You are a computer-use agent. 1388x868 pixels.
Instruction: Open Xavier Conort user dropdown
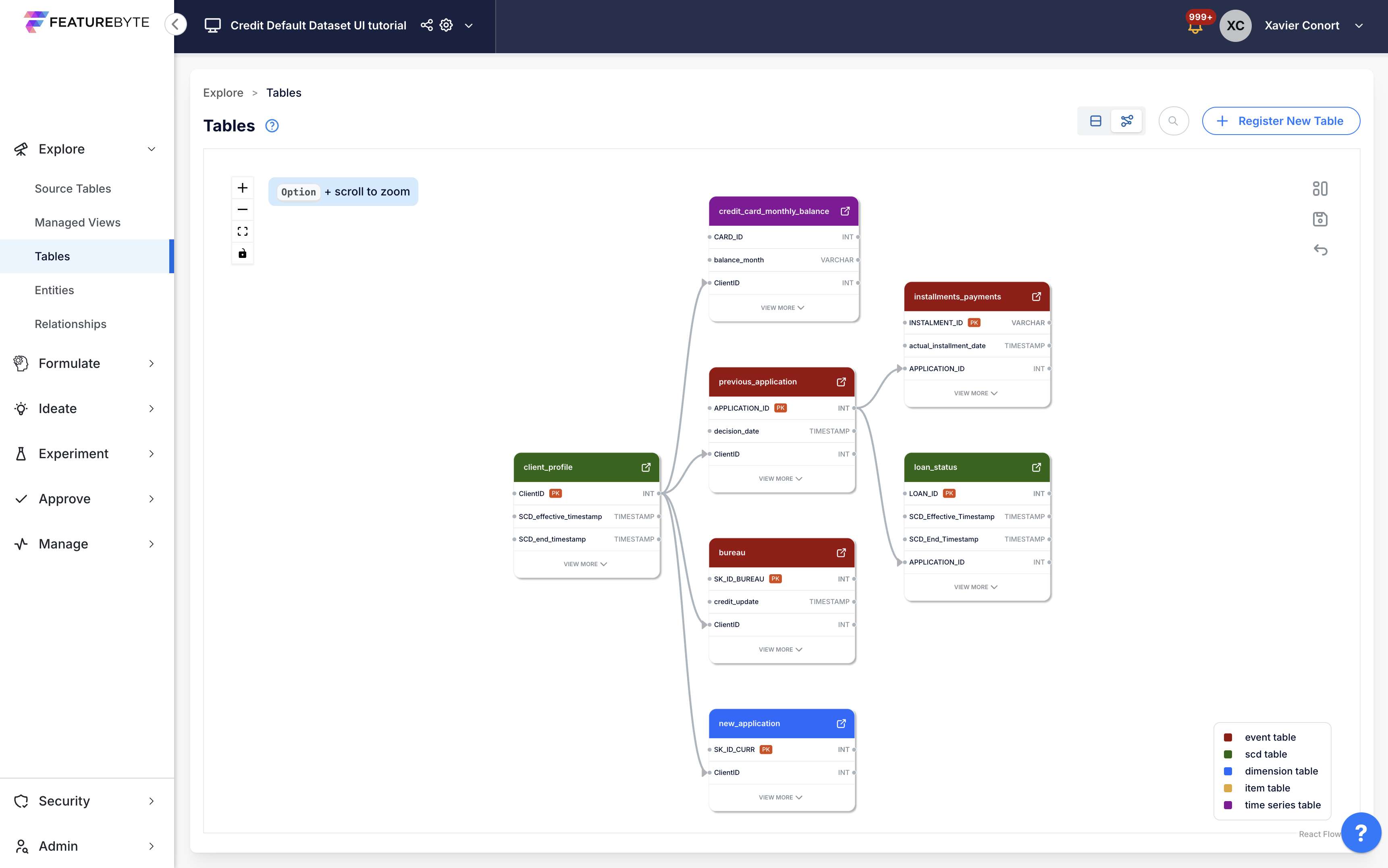tap(1359, 25)
